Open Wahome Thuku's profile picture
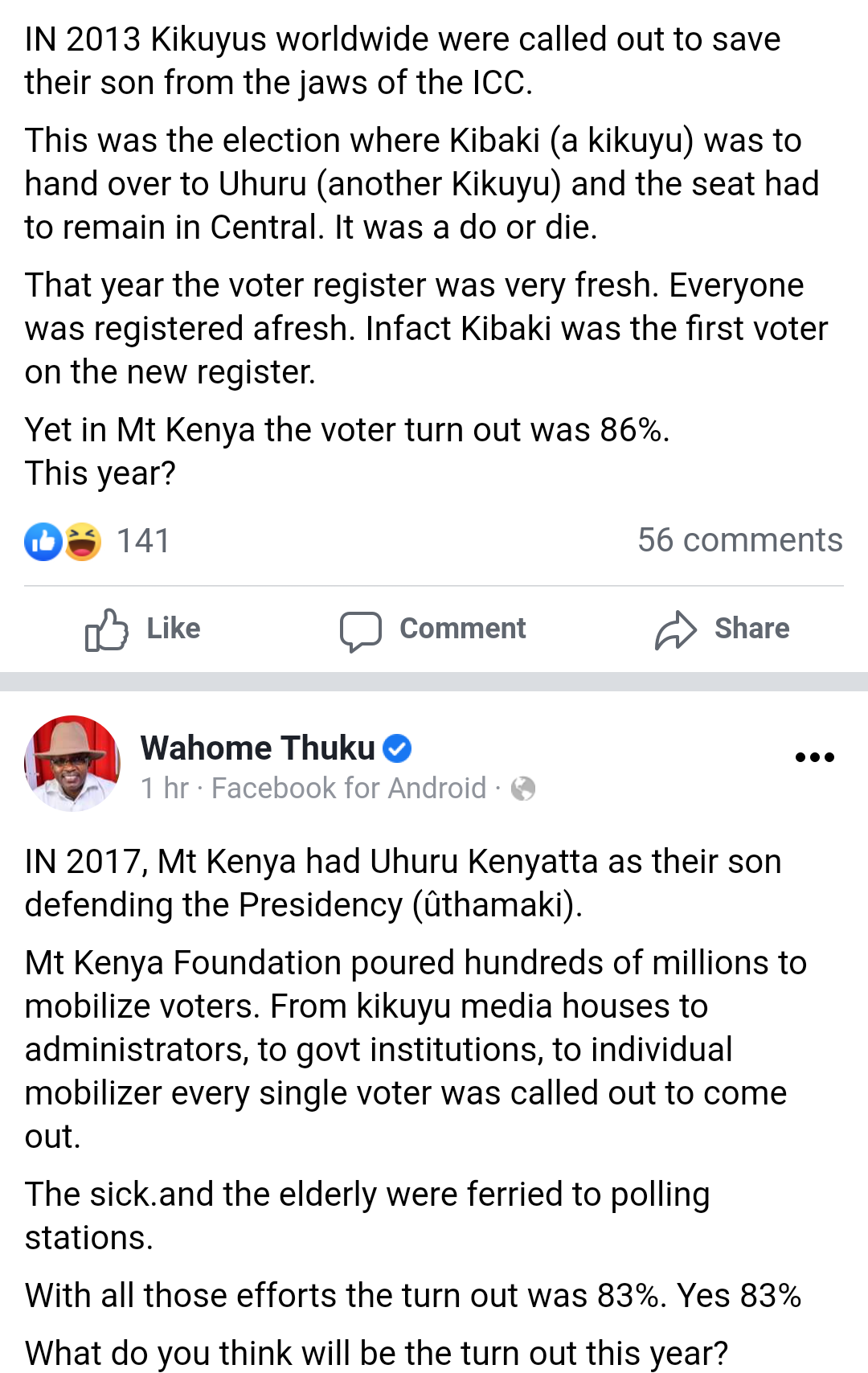868x1373 pixels. (73, 763)
